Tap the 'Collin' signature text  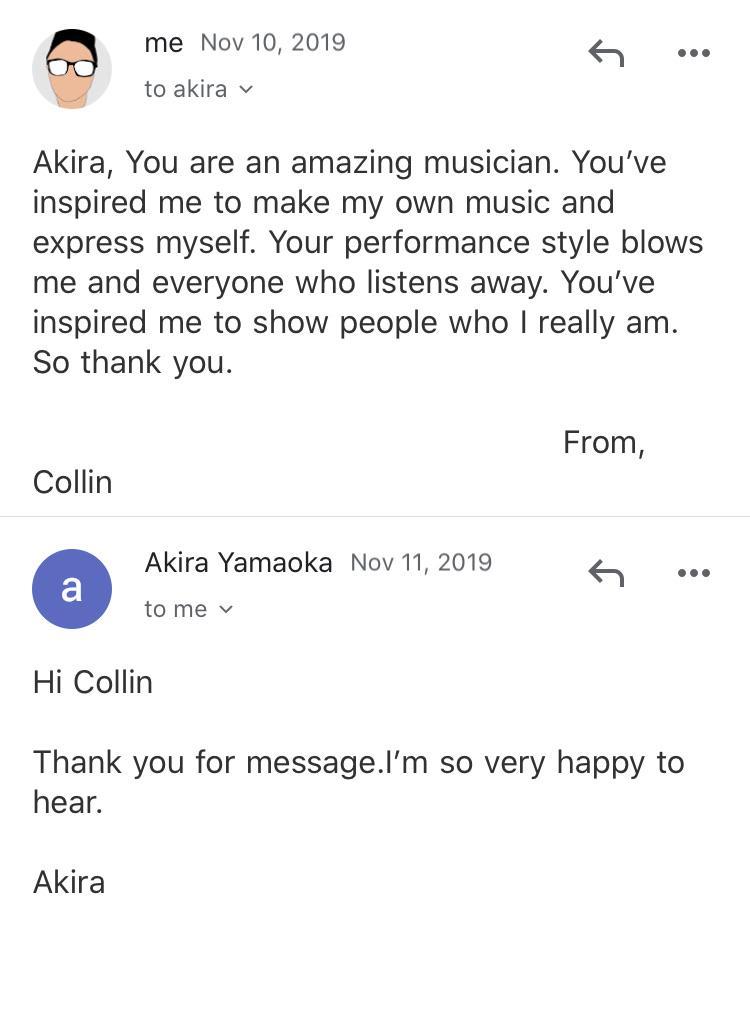[72, 482]
